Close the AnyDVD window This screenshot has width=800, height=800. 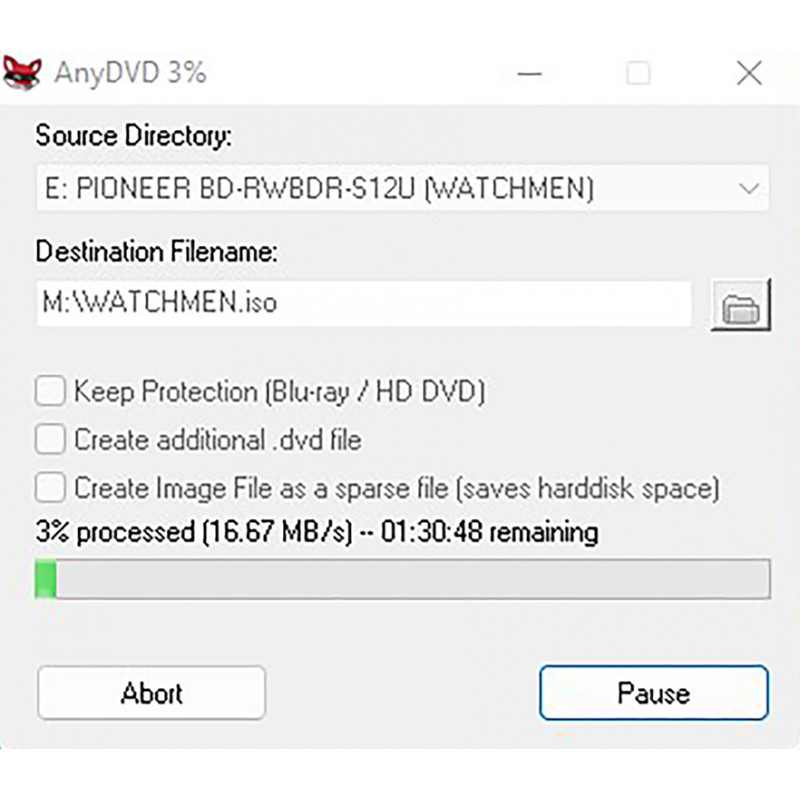pos(749,73)
